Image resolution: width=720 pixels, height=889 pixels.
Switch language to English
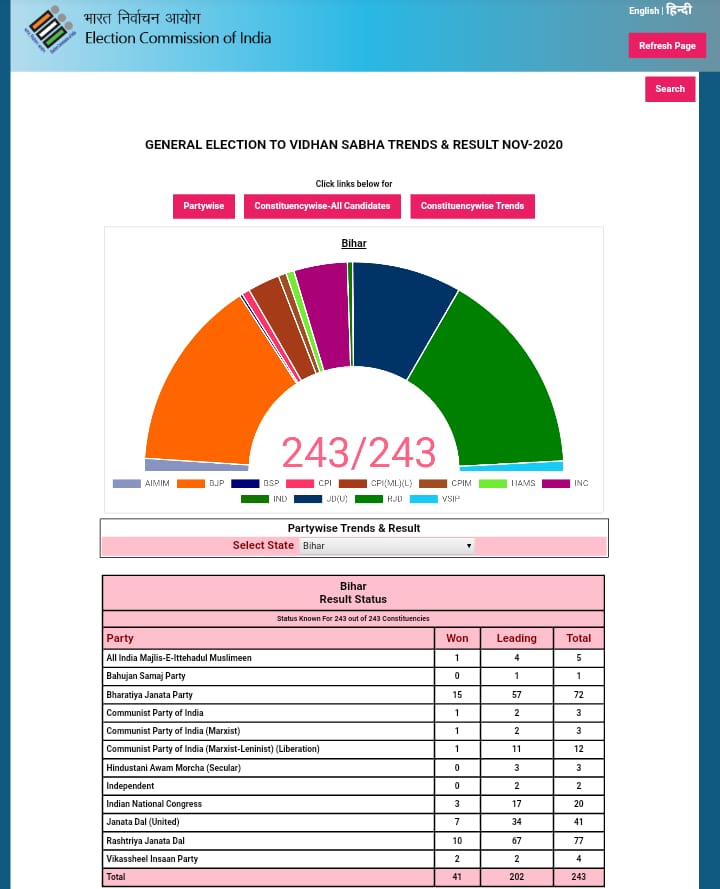(643, 11)
